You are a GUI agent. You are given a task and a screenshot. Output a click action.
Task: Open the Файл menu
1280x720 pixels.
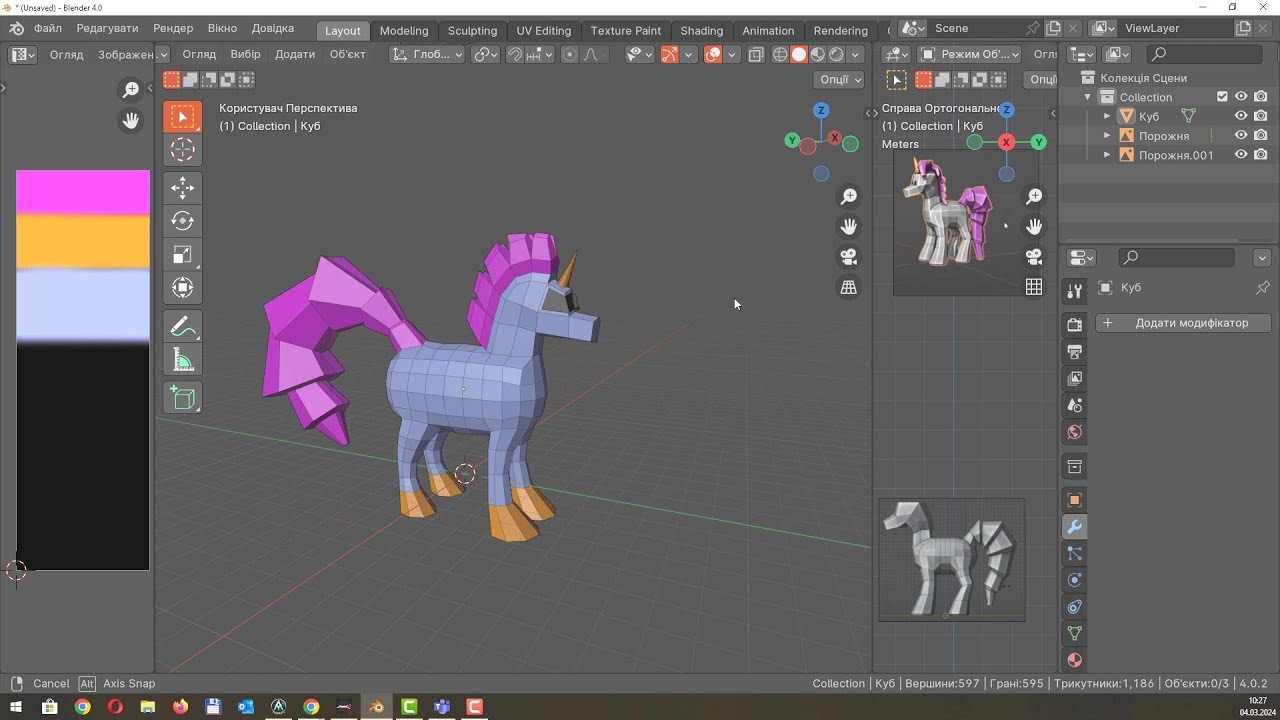point(48,28)
